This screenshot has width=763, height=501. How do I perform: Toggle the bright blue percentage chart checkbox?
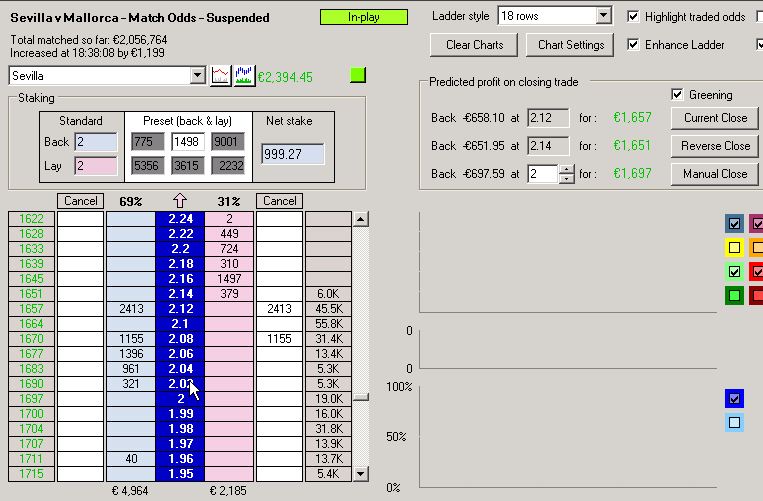(x=734, y=399)
